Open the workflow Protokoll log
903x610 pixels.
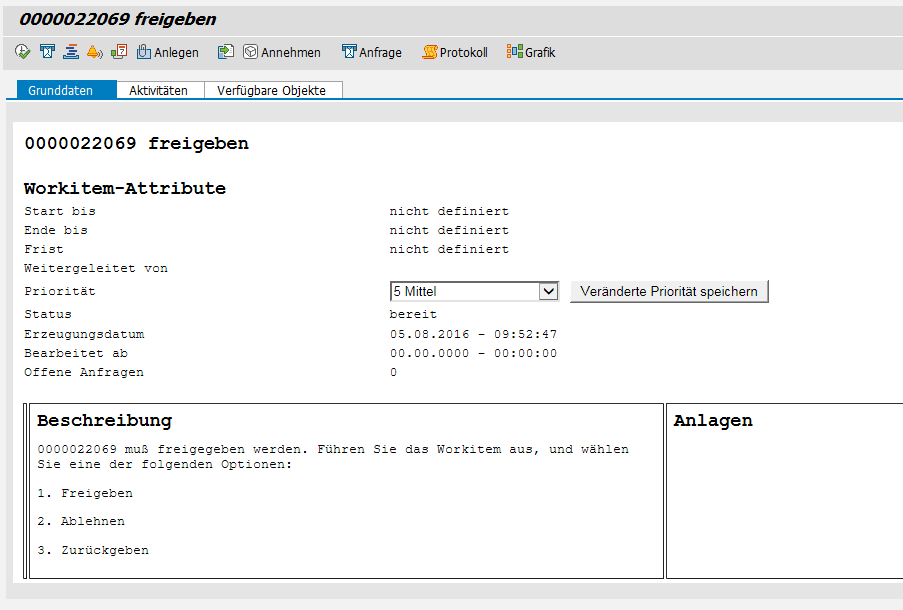(455, 52)
